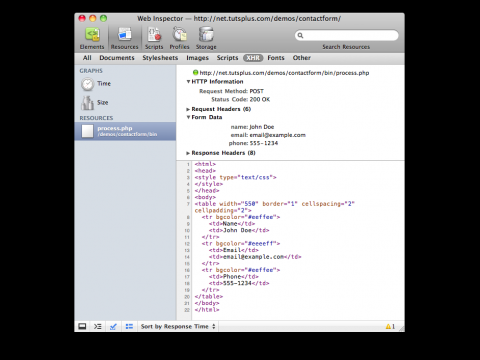480x360 pixels.
Task: Toggle small resource rows icon
Action: point(129,326)
